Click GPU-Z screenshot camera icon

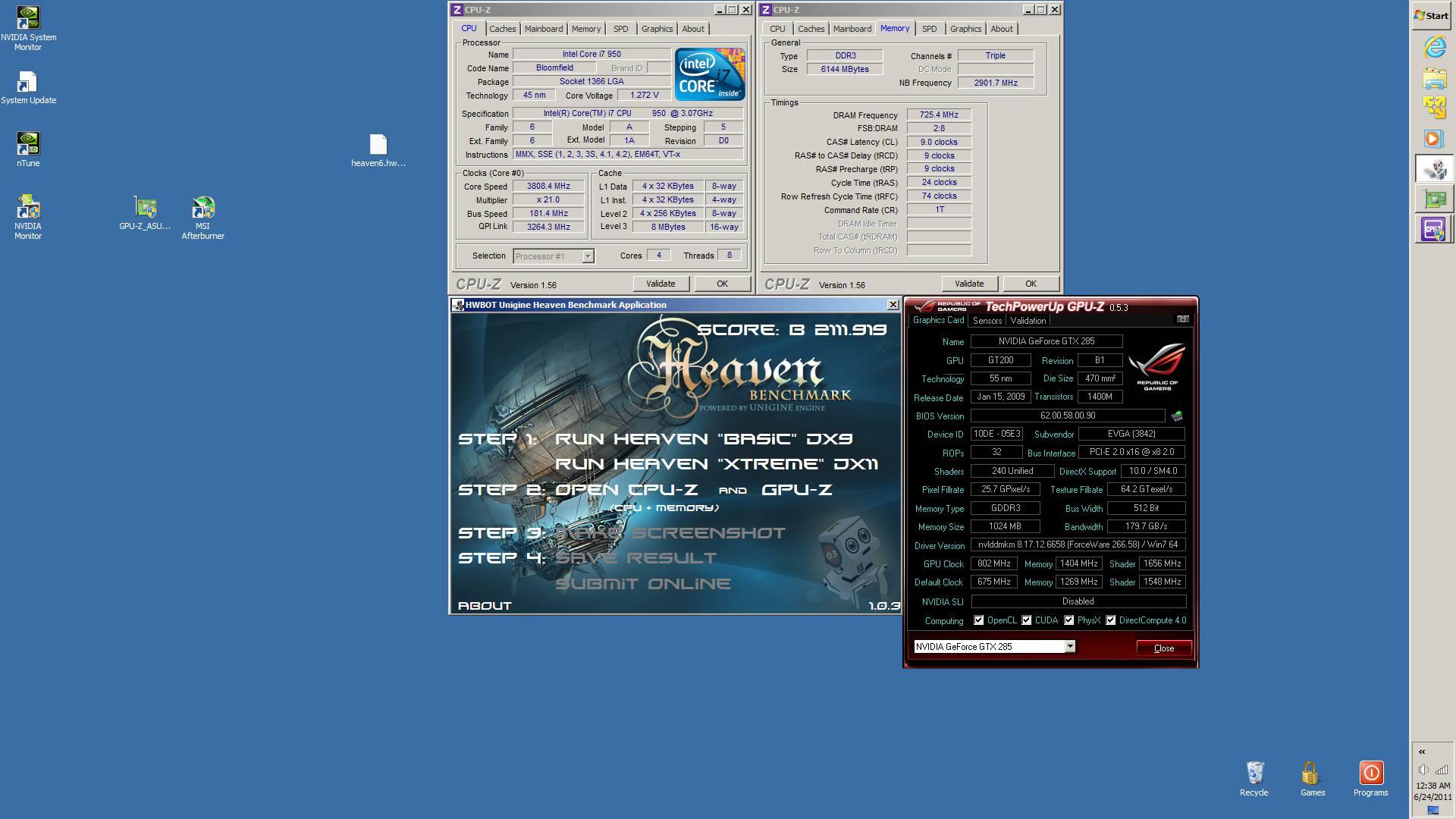(1182, 319)
